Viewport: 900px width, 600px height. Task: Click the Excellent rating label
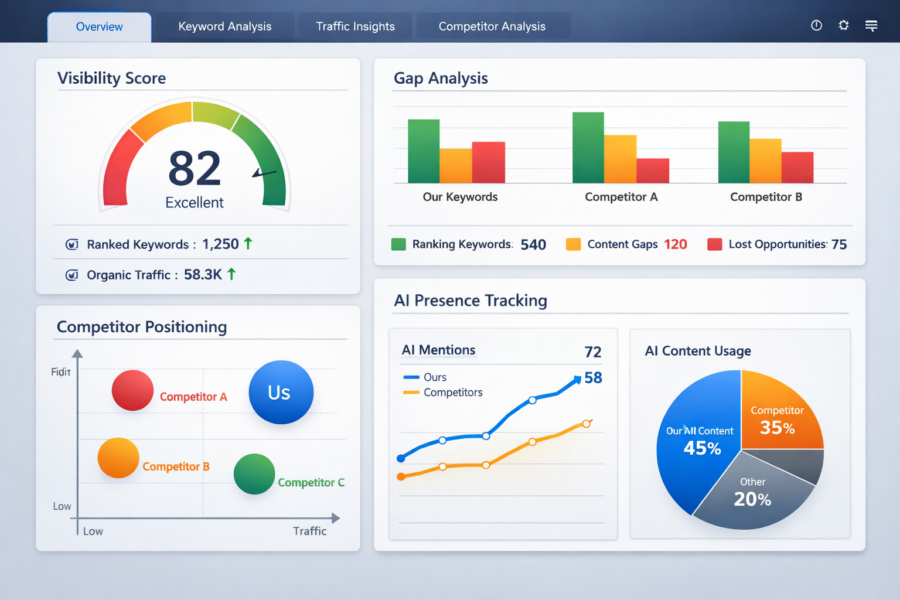pos(194,203)
